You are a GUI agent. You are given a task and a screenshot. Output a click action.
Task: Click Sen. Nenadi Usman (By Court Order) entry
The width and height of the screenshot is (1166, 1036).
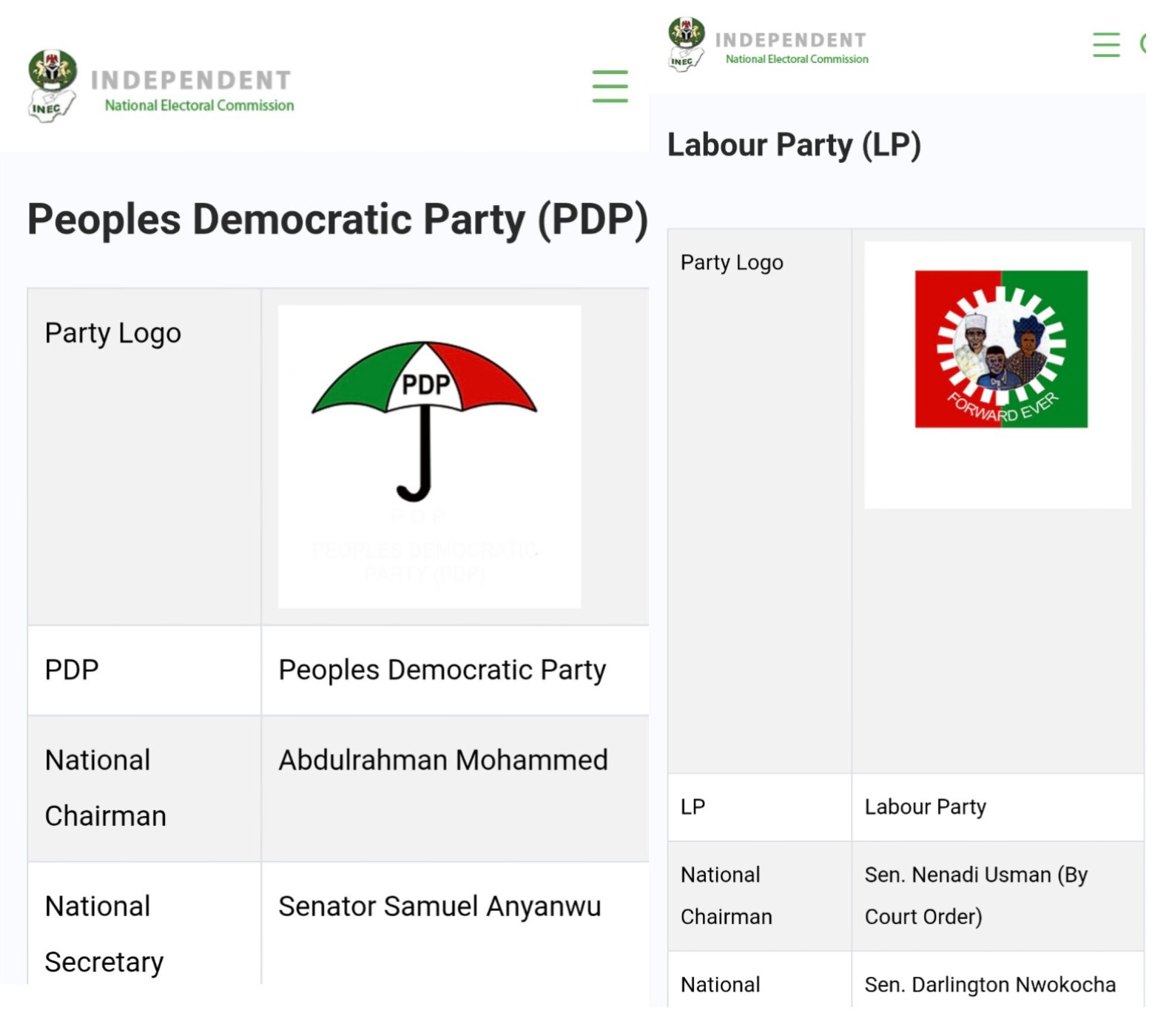[x=975, y=895]
